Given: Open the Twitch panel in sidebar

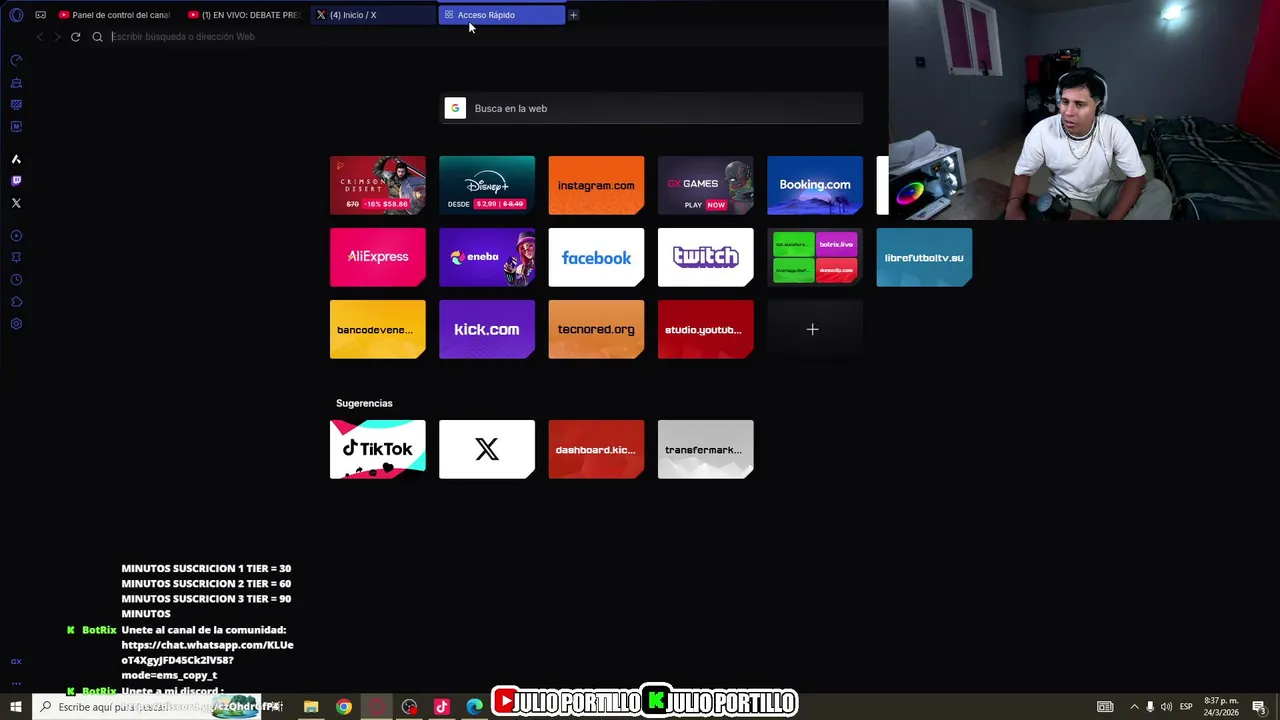Looking at the screenshot, I should click(x=16, y=181).
